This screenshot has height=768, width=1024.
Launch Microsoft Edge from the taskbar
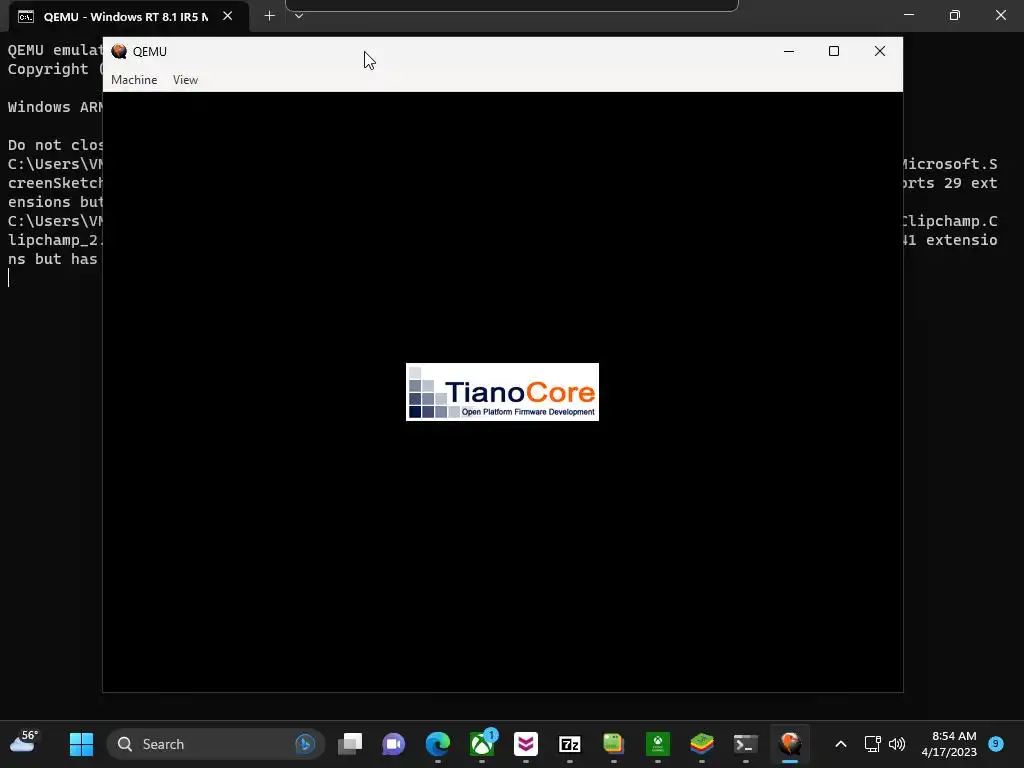438,744
